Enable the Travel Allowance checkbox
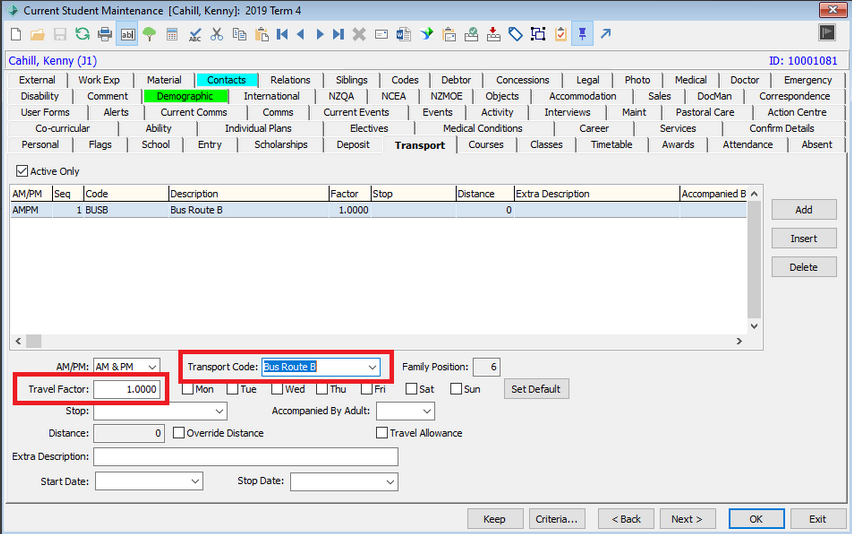Viewport: 852px width, 534px height. click(382, 433)
